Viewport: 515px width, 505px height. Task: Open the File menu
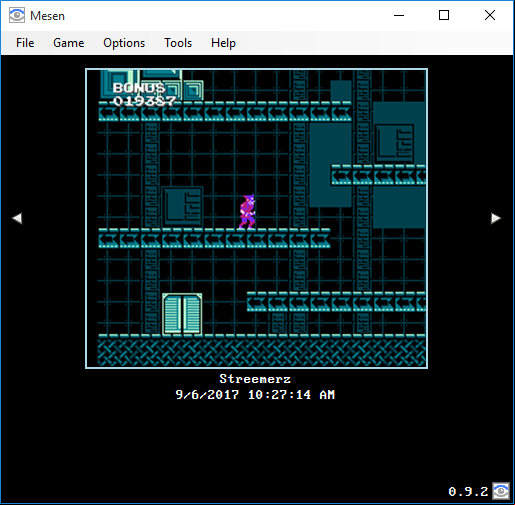click(25, 43)
